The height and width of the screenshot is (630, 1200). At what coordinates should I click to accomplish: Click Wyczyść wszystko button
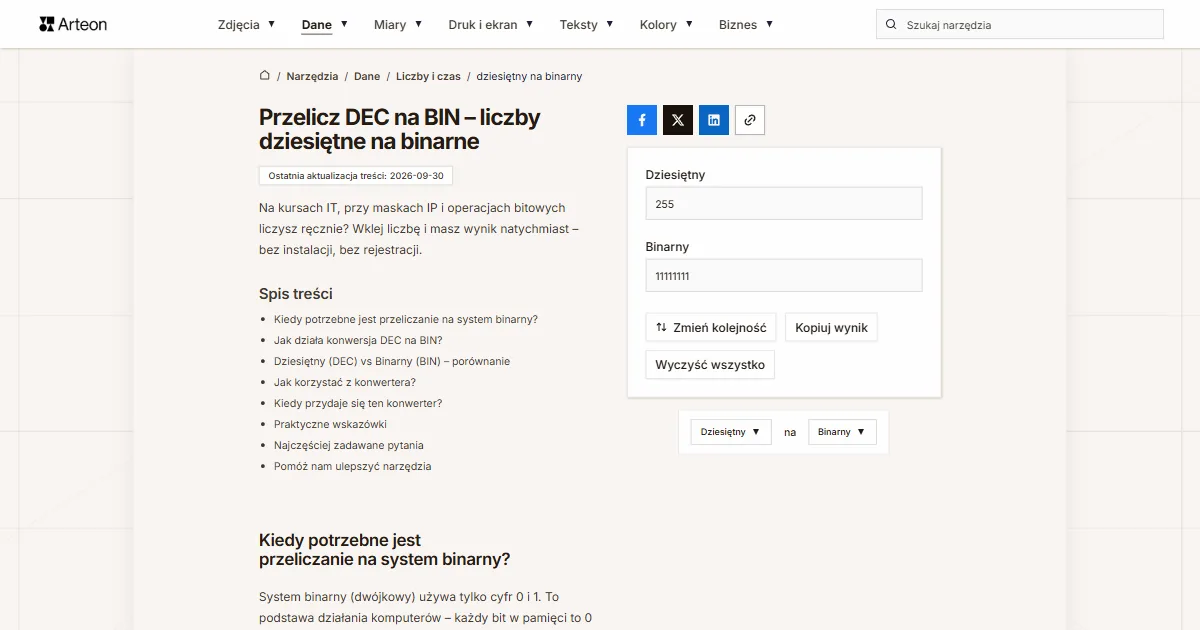click(710, 365)
